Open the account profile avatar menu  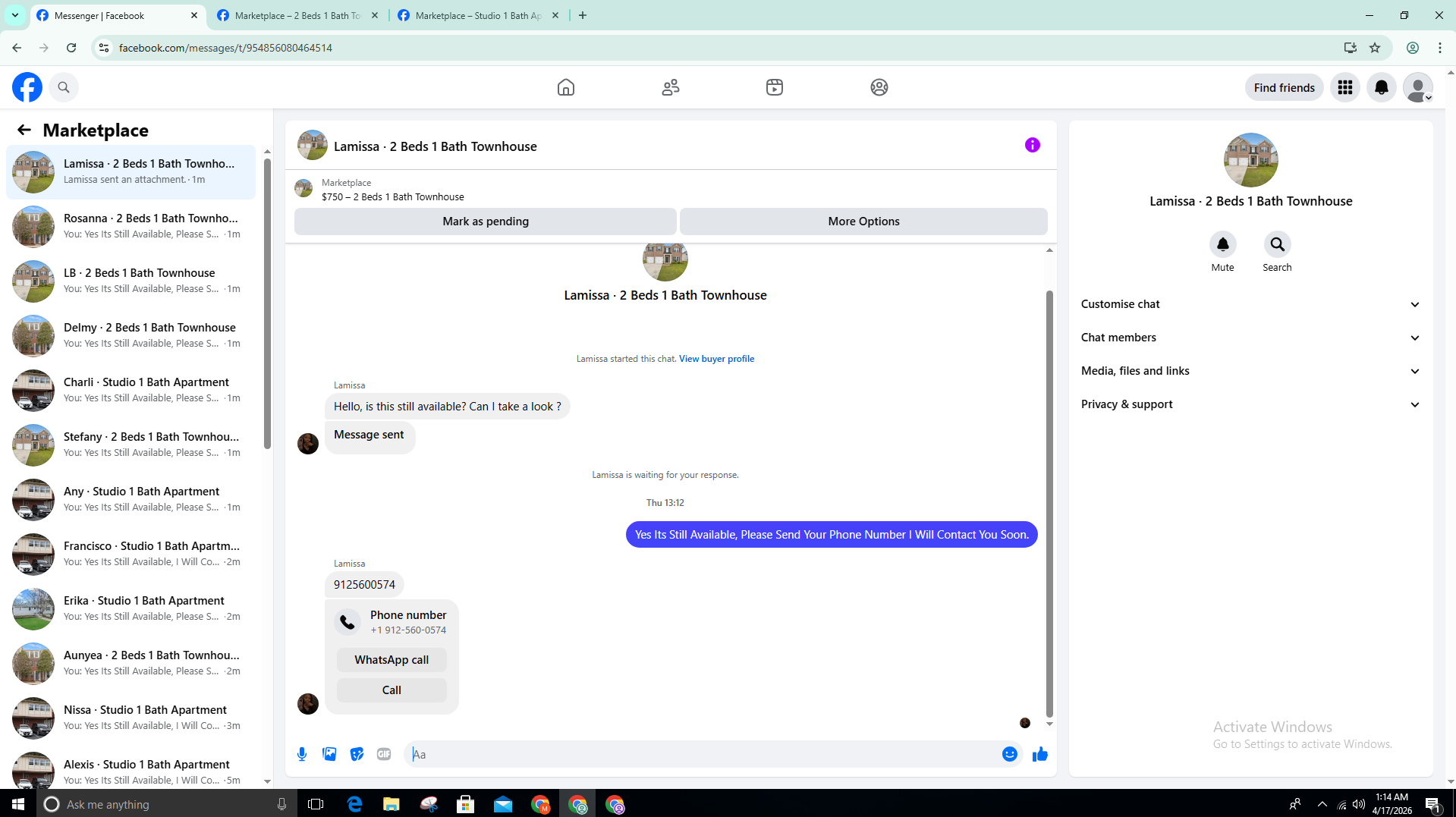(1418, 87)
